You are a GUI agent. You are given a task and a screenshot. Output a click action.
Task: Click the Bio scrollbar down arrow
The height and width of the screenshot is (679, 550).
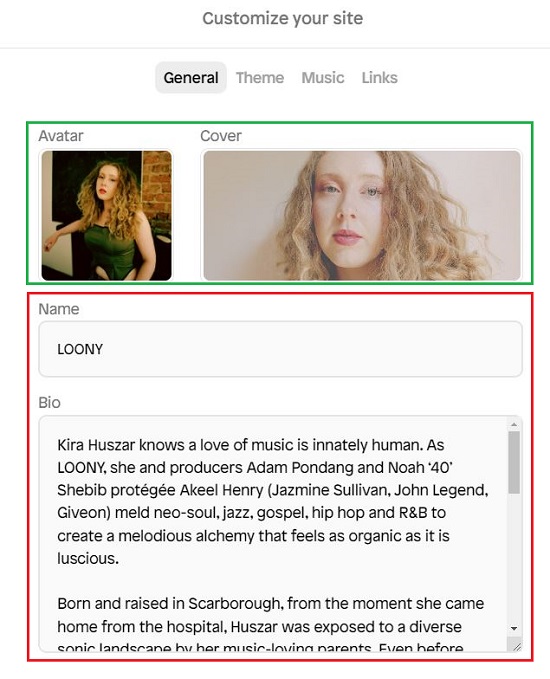point(514,628)
